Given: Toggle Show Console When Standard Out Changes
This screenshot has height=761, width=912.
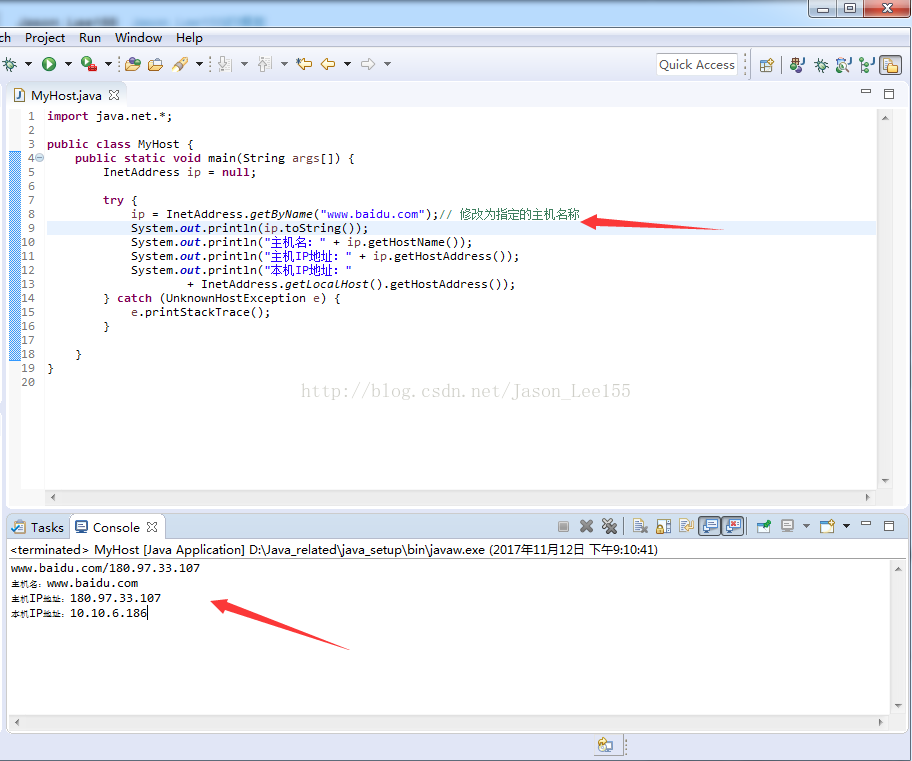Looking at the screenshot, I should click(x=710, y=527).
